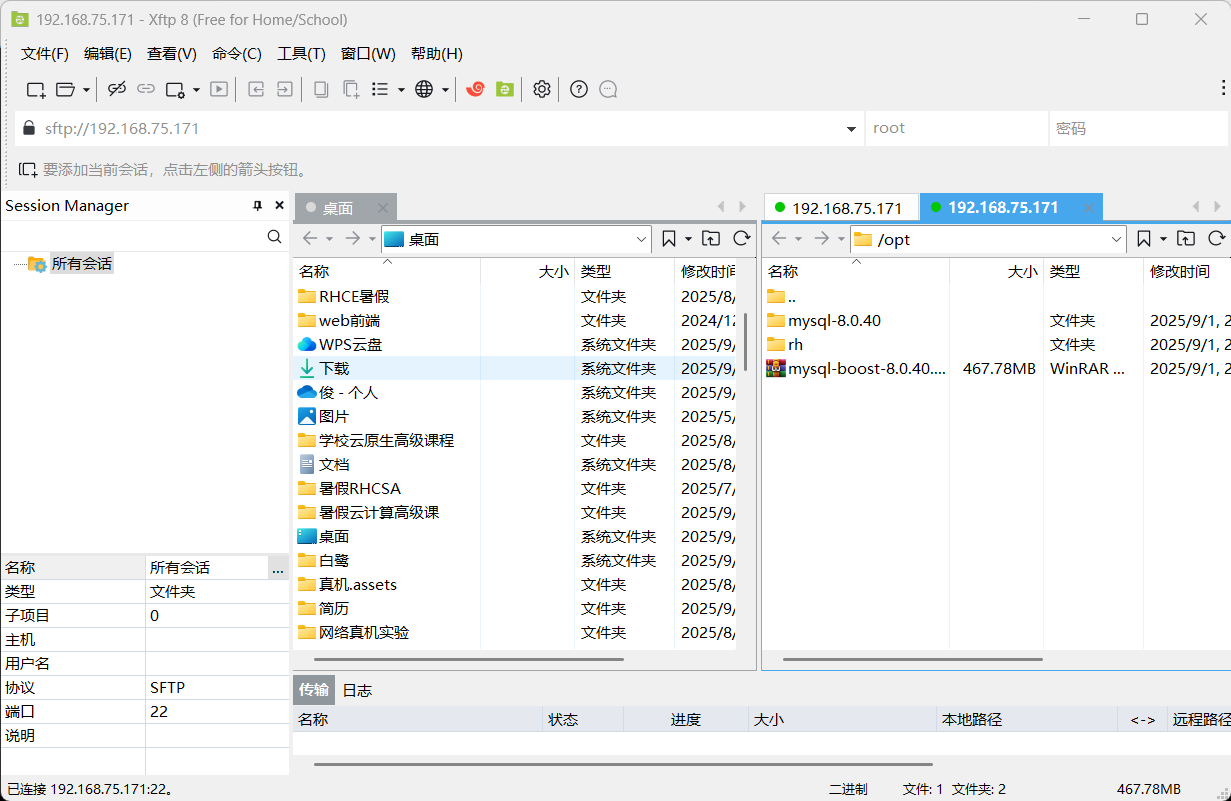The image size is (1231, 801).
Task: Open the 查看(V) menu
Action: coord(172,54)
